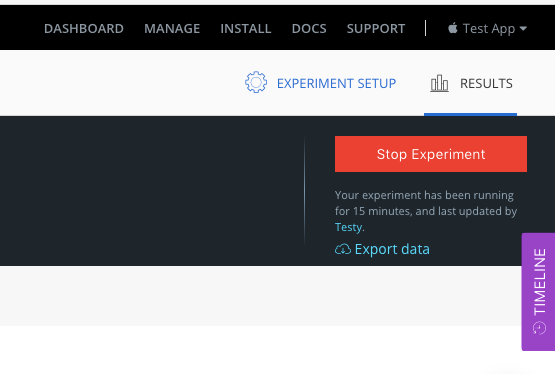
Task: Click Export data link
Action: pos(392,249)
